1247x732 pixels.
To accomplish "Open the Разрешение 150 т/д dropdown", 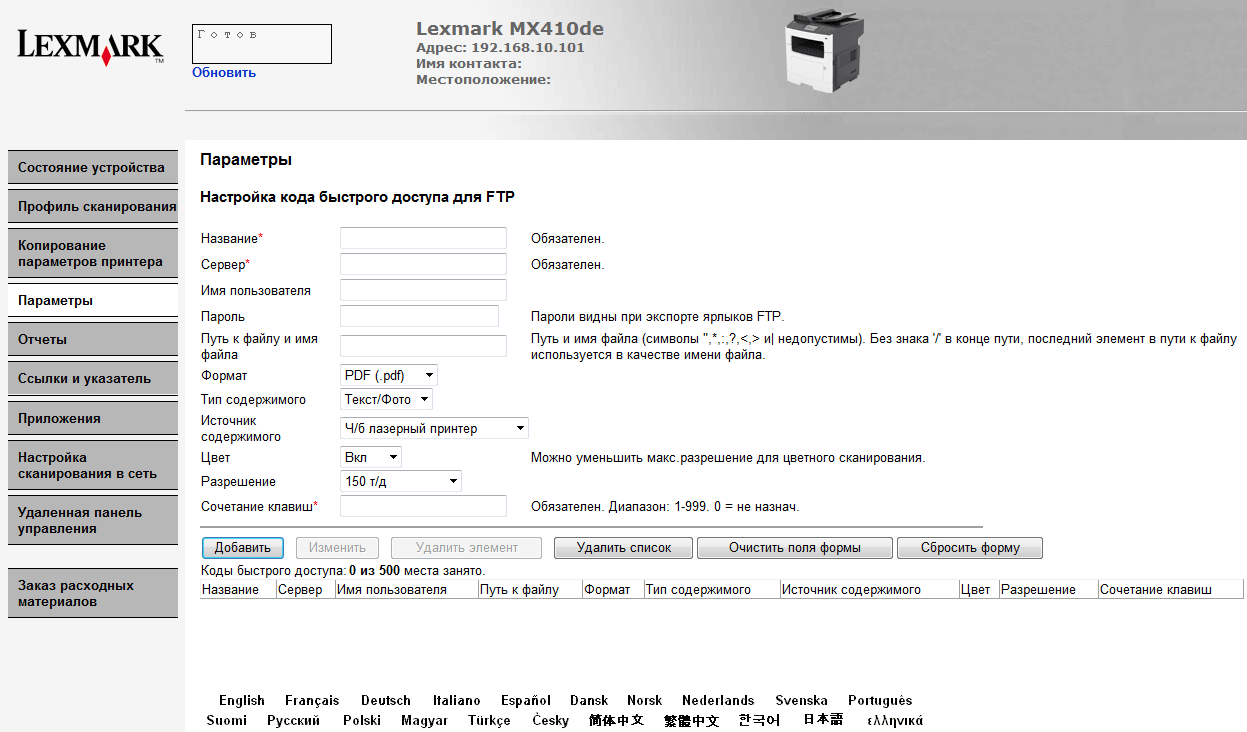I will pos(401,481).
